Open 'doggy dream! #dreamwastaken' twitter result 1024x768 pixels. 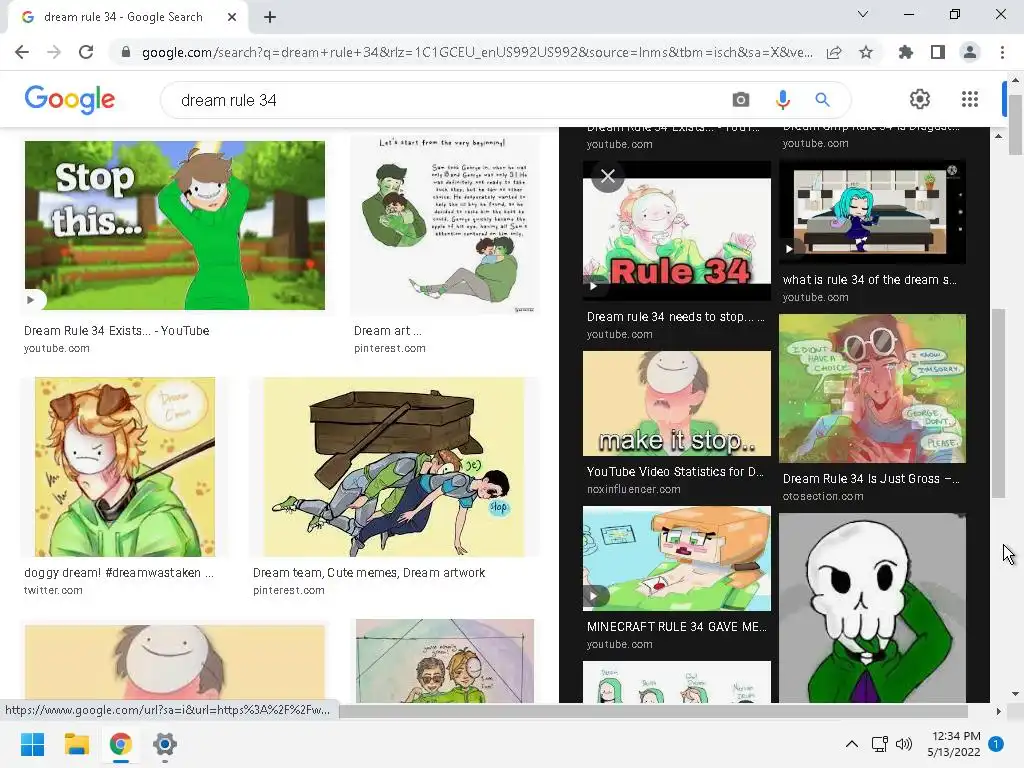[x=118, y=572]
